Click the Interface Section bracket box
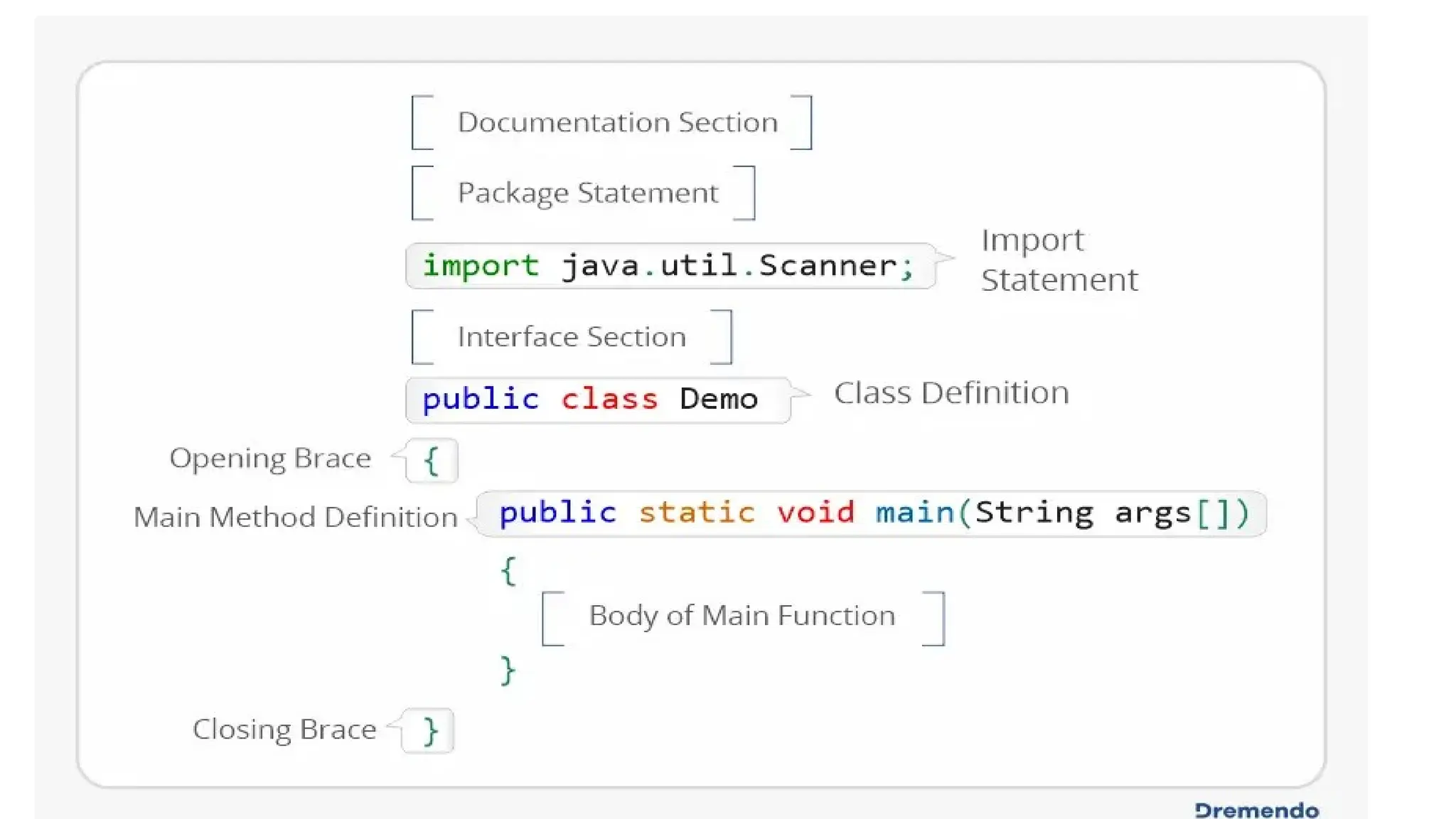 point(572,337)
